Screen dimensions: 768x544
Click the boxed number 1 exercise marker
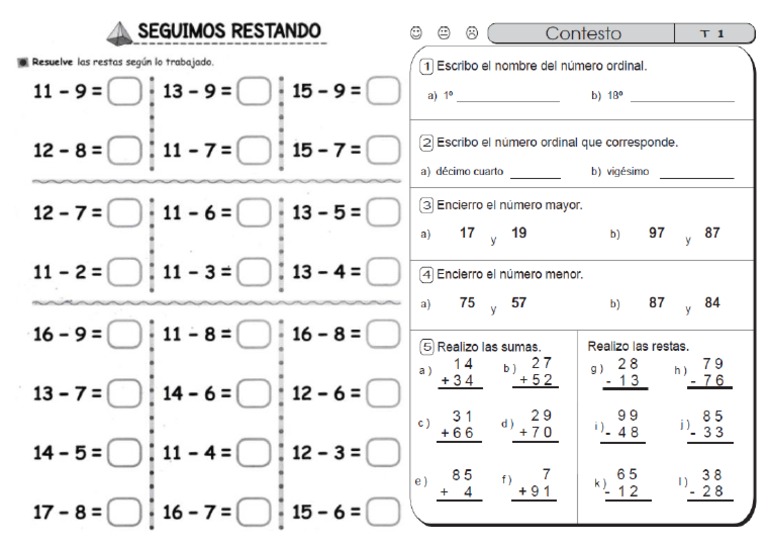click(426, 66)
